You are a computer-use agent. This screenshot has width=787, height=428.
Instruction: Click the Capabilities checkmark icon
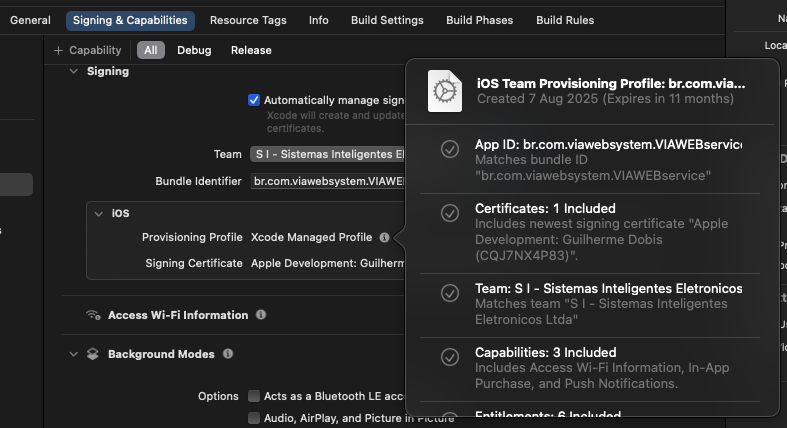(450, 357)
